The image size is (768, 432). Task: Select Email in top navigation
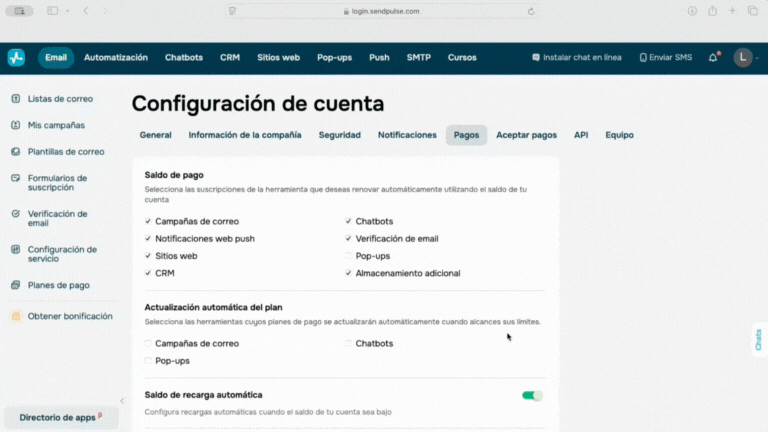point(56,58)
